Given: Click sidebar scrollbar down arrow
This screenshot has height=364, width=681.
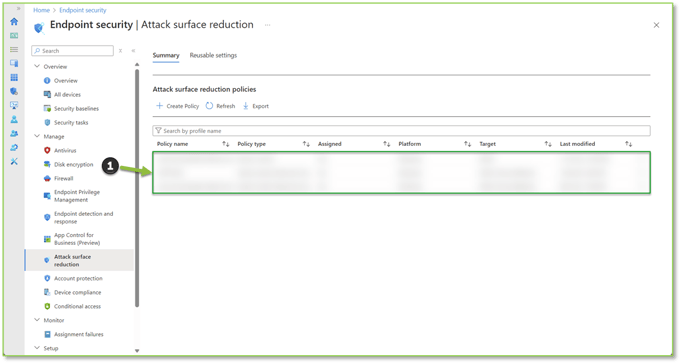Looking at the screenshot, I should [x=137, y=351].
